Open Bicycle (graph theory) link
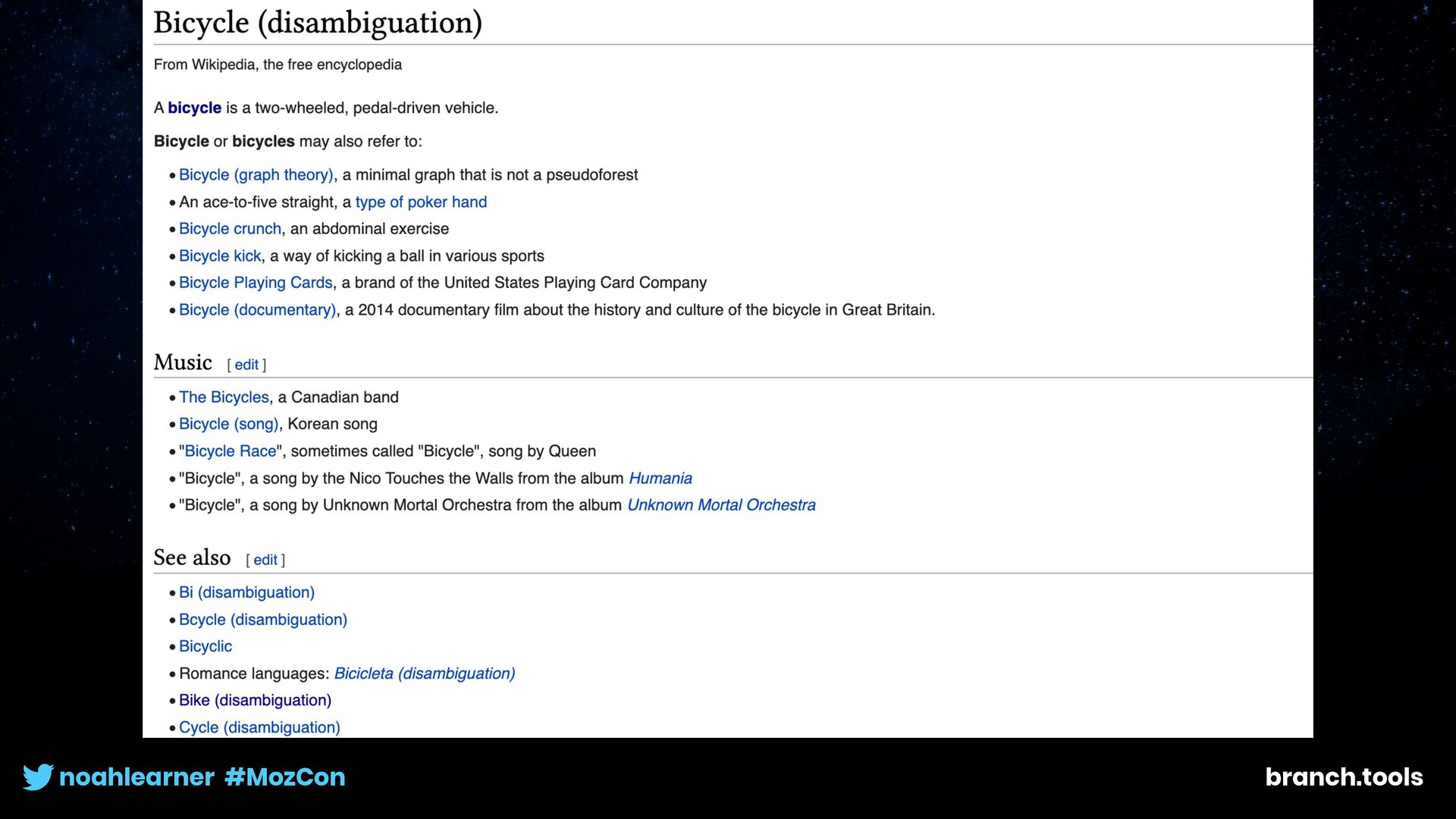1456x819 pixels. [256, 175]
